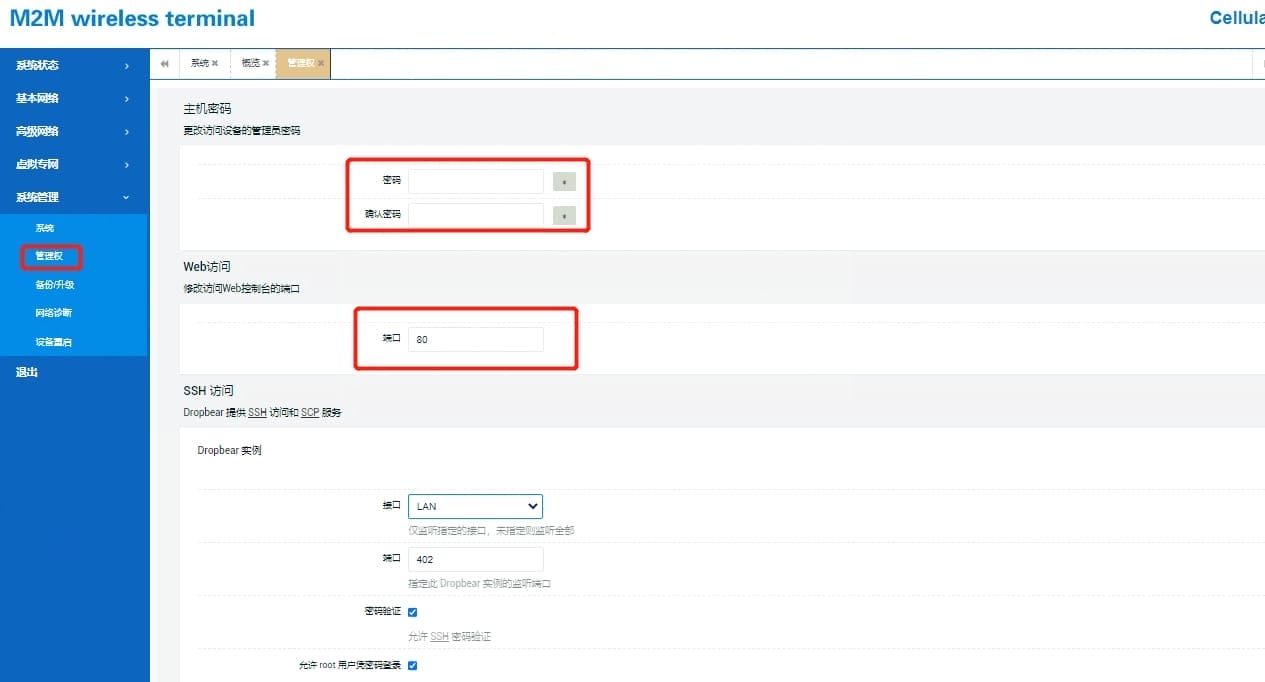Screen dimensions: 1265x682
Task: Close the 系统 tab with its x
Action: click(215, 63)
